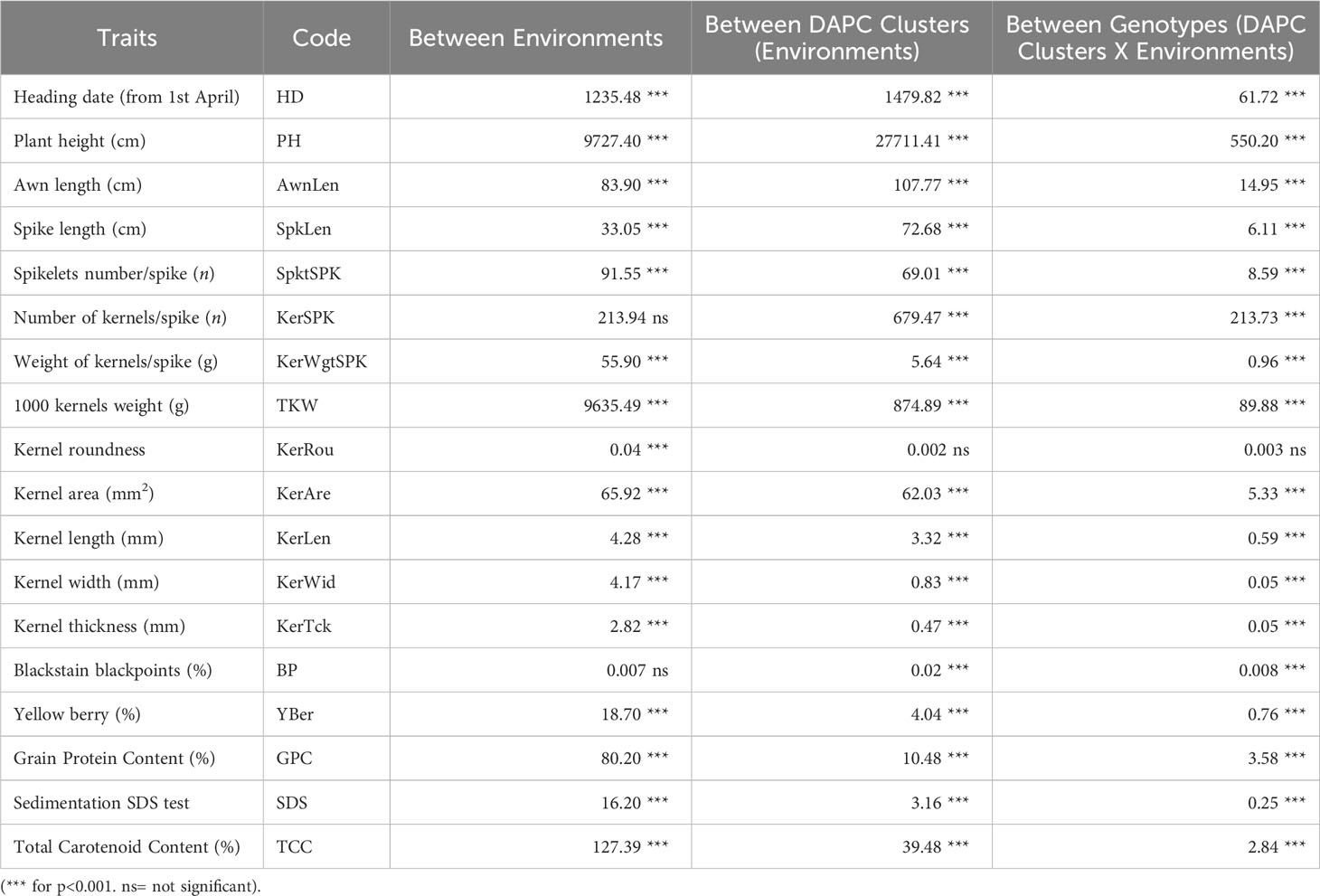Select the KerWgtSPK code cell
The height and width of the screenshot is (896, 1320).
(x=321, y=362)
